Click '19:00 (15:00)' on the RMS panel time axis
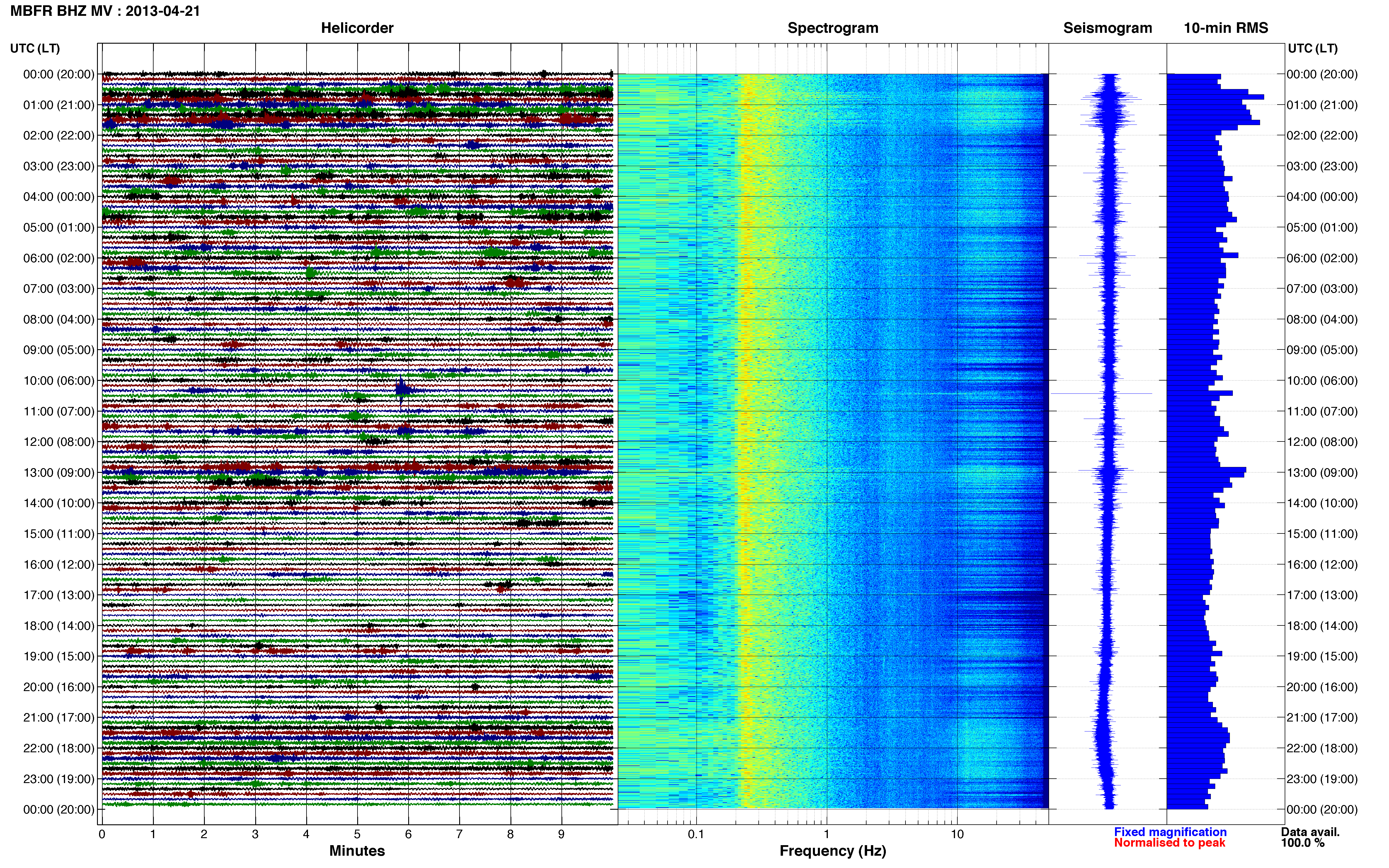 click(x=1322, y=657)
